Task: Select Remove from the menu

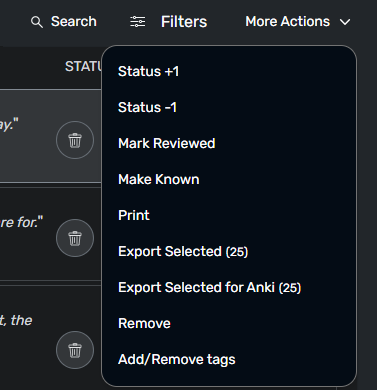Action: 144,323
